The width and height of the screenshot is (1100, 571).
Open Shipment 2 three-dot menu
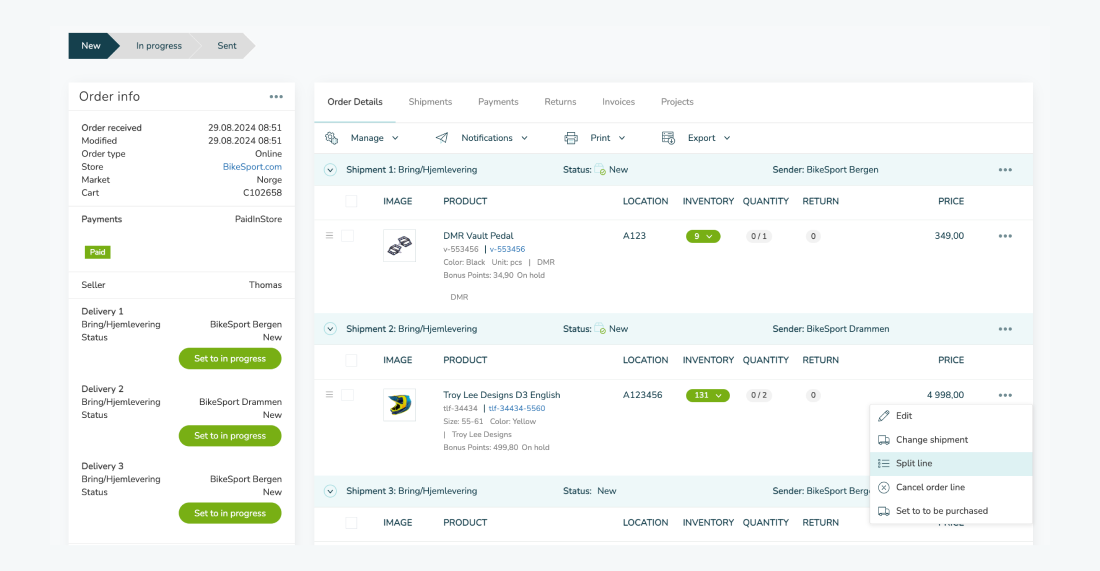tap(1005, 329)
